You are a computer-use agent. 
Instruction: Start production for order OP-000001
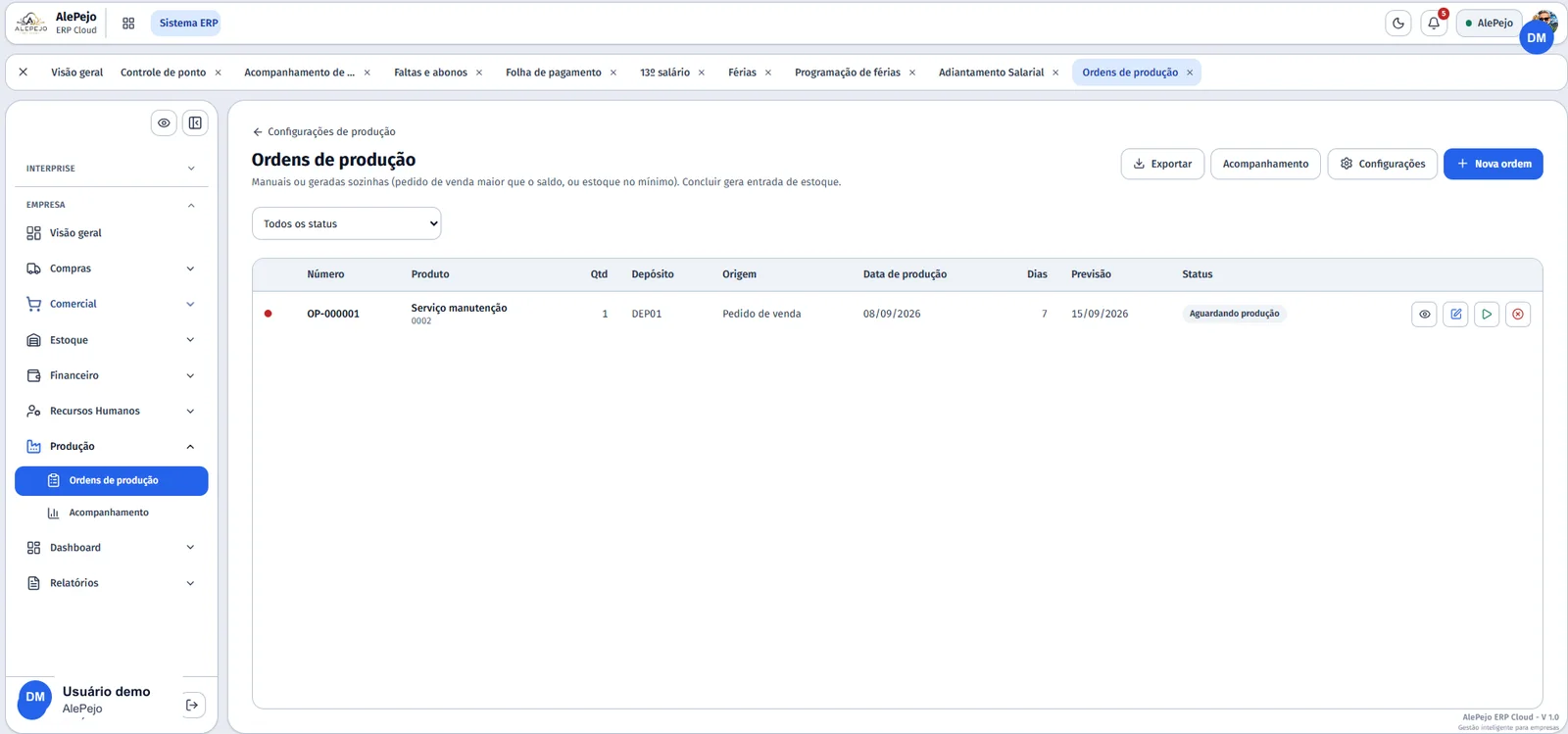tap(1487, 315)
